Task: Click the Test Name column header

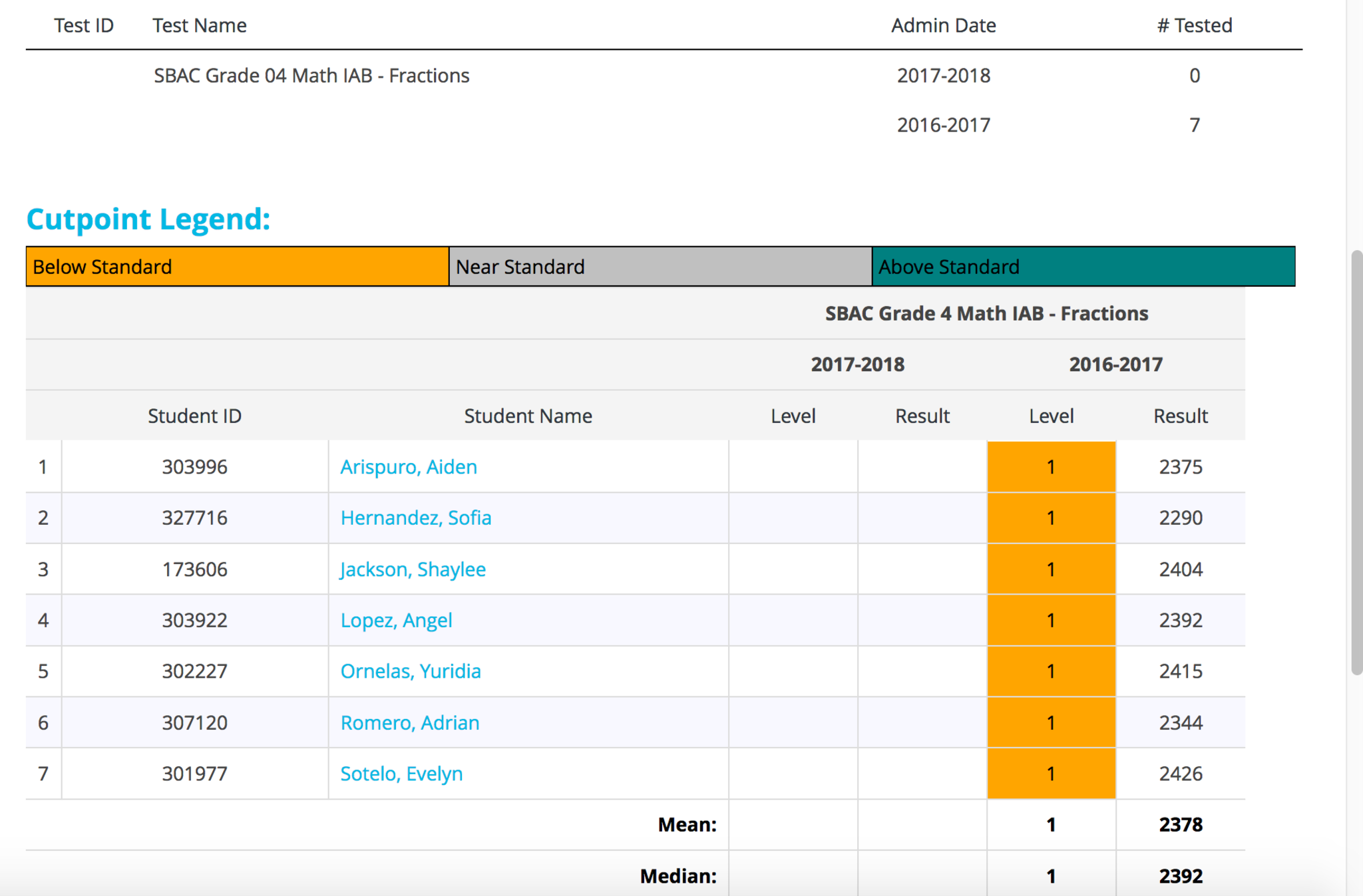Action: coord(199,25)
